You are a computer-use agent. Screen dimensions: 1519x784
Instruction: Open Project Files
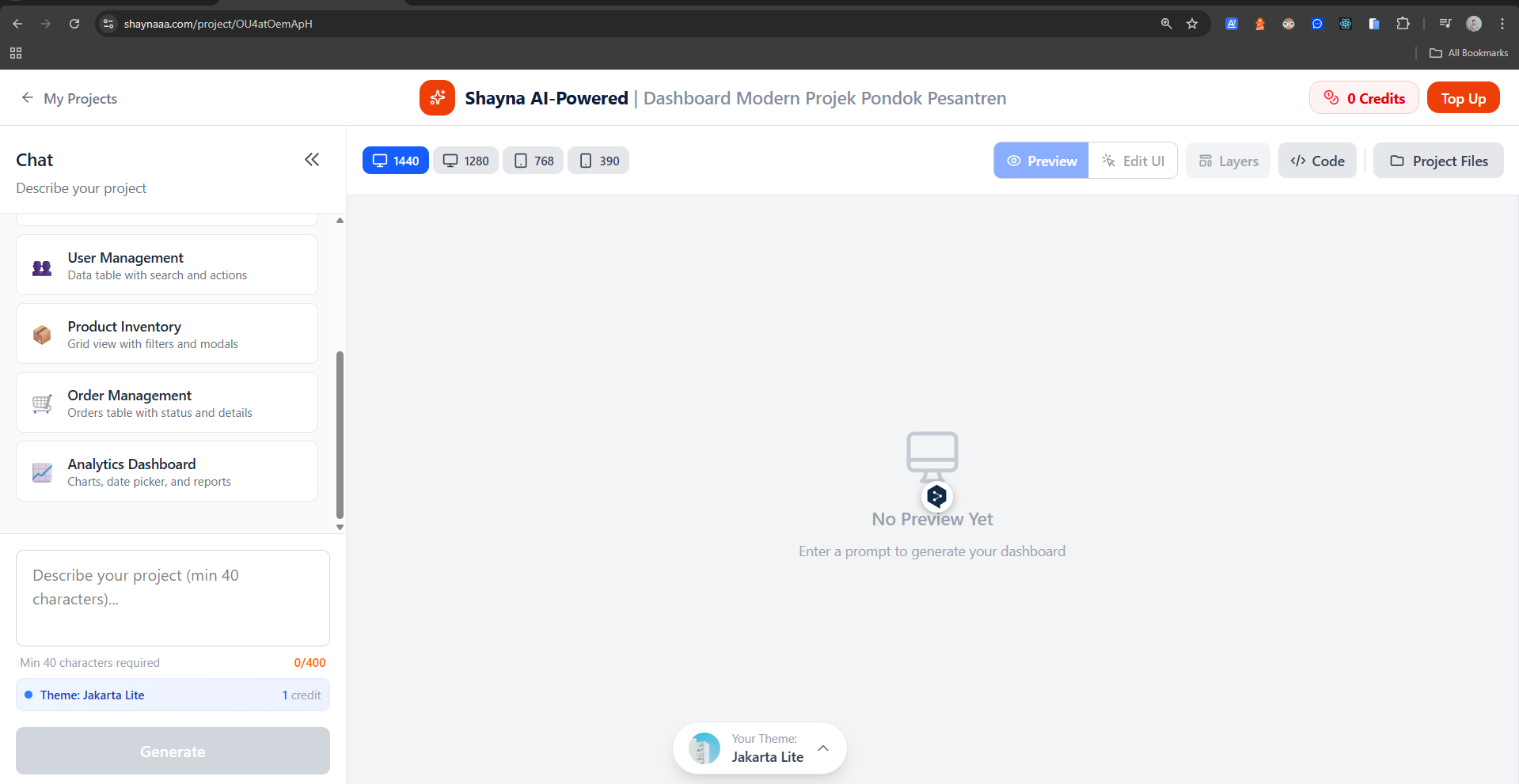tap(1438, 161)
